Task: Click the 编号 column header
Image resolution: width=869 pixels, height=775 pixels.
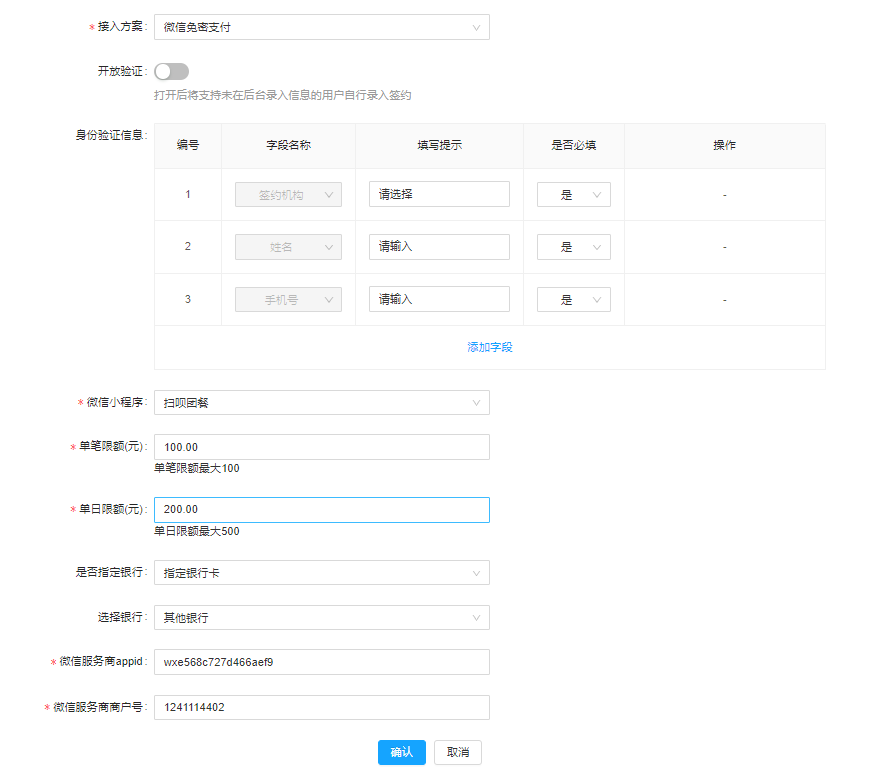Action: coord(188,145)
